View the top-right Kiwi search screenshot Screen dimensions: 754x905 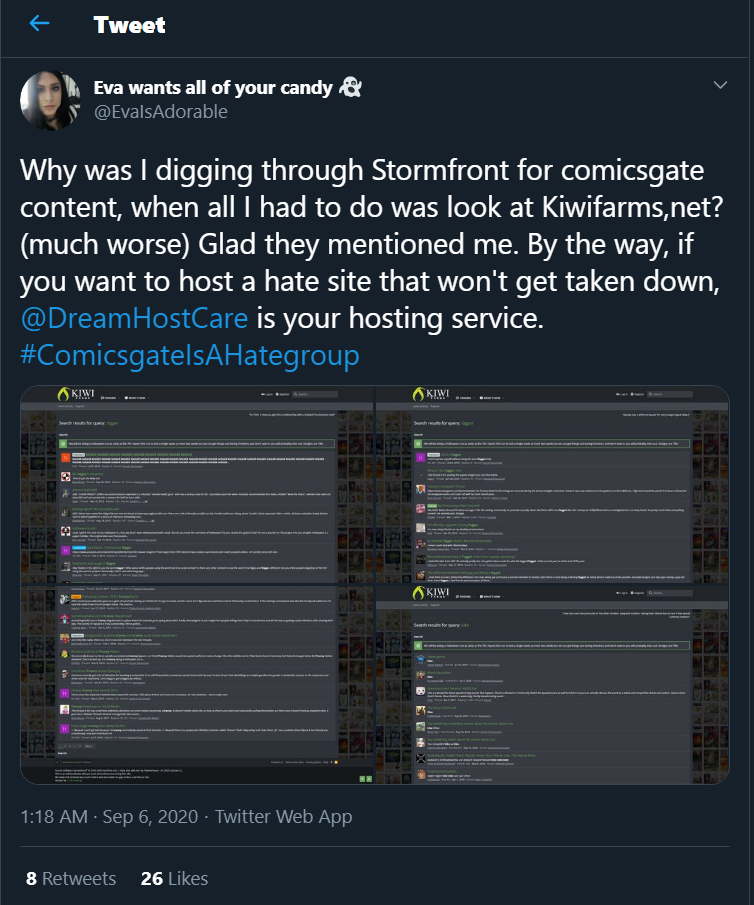[553, 484]
